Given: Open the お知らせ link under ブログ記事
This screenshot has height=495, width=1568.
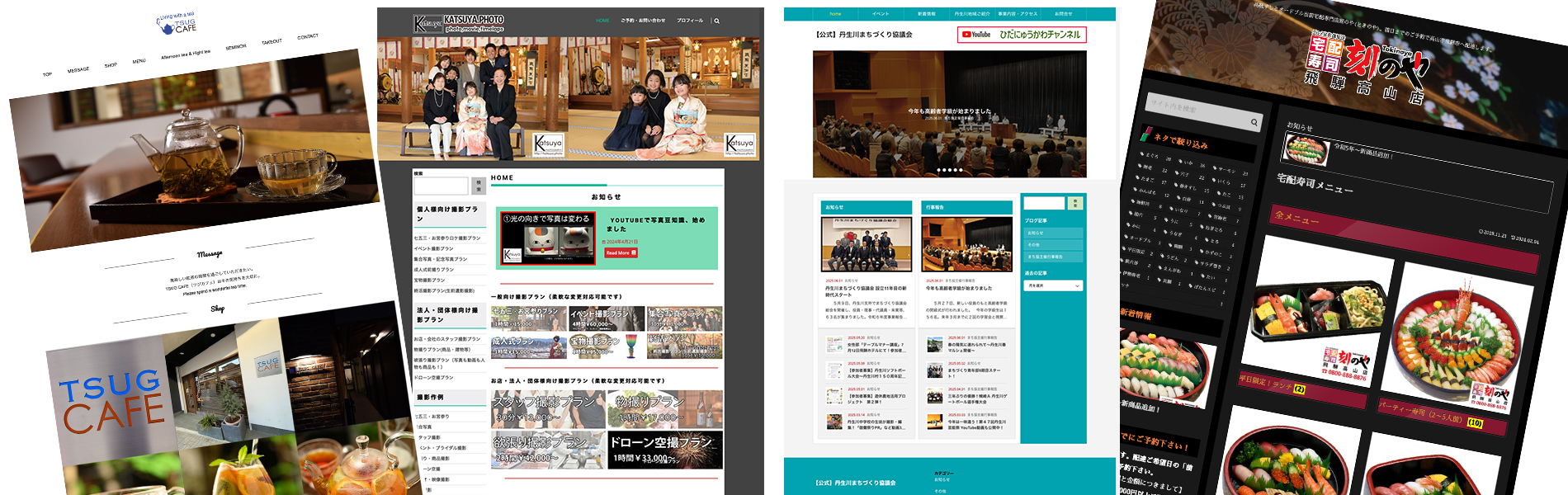Looking at the screenshot, I should coord(1053,233).
